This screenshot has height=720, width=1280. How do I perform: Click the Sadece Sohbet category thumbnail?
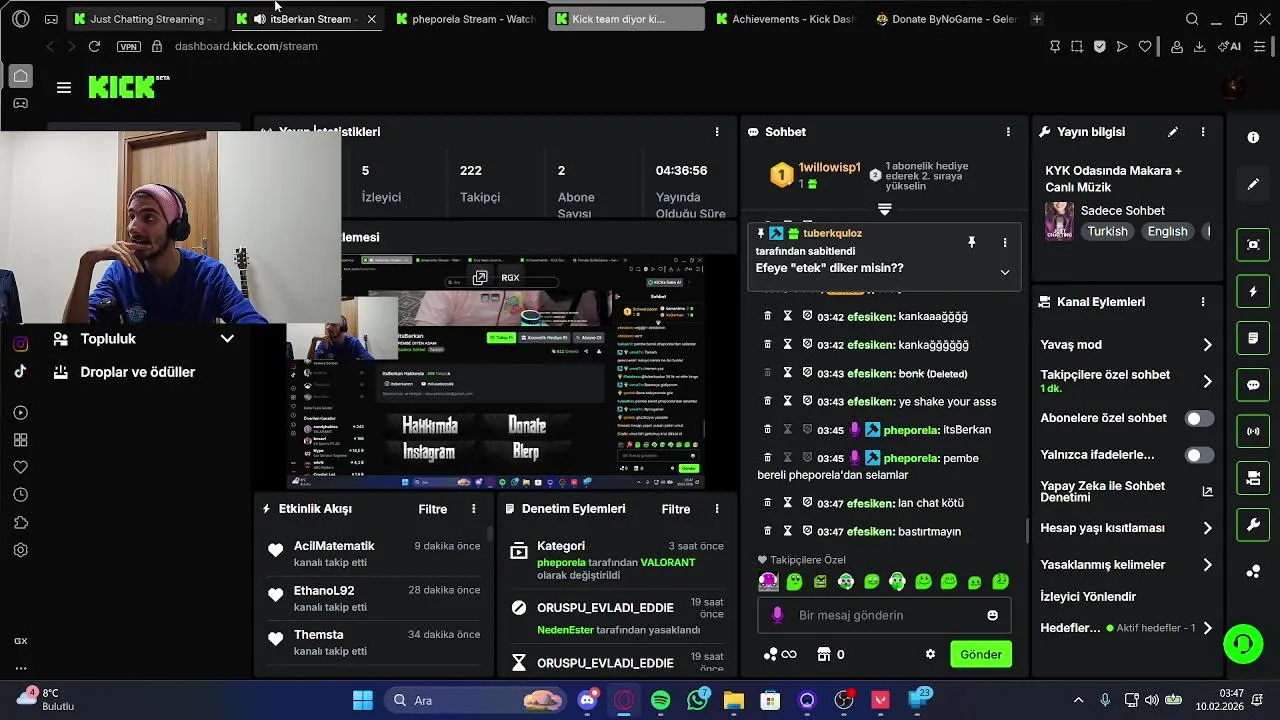[1059, 221]
